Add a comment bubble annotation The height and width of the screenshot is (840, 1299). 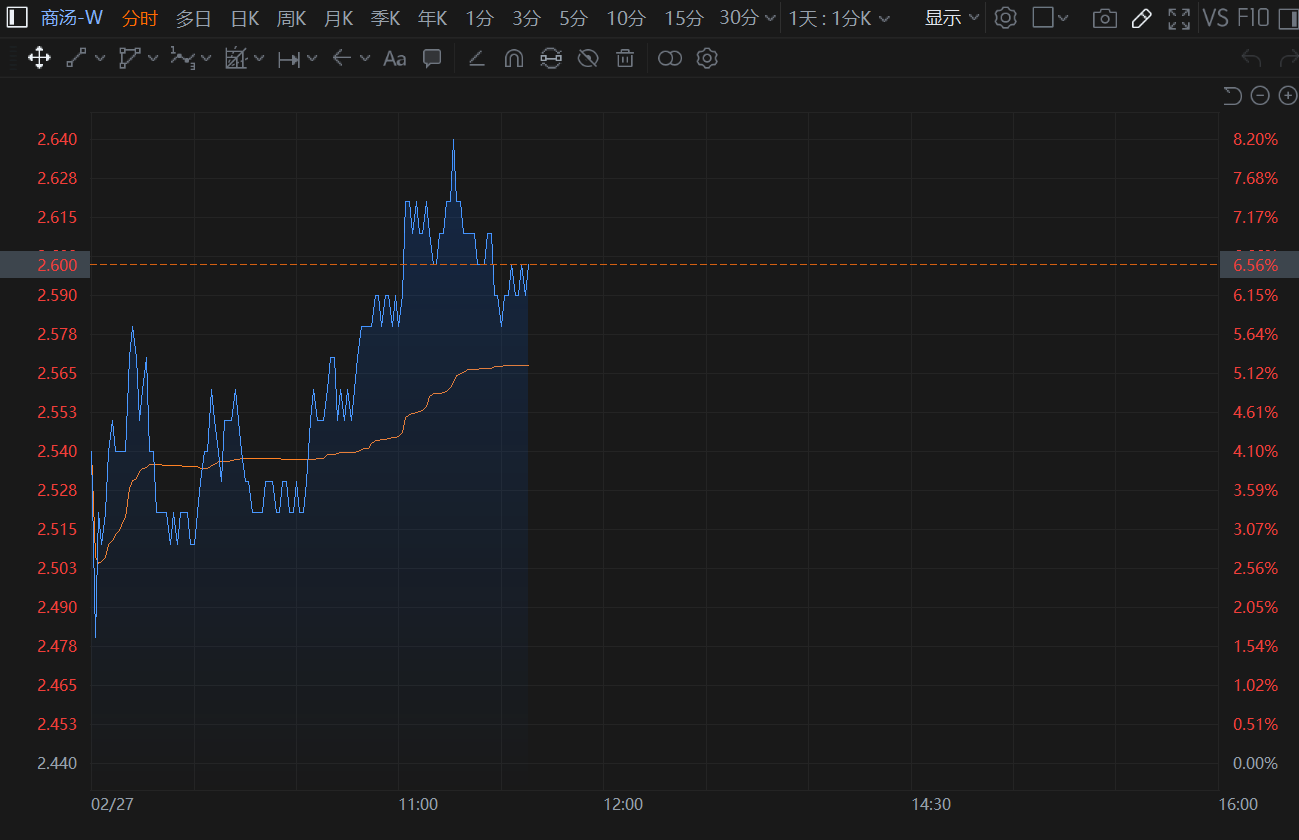pyautogui.click(x=432, y=59)
